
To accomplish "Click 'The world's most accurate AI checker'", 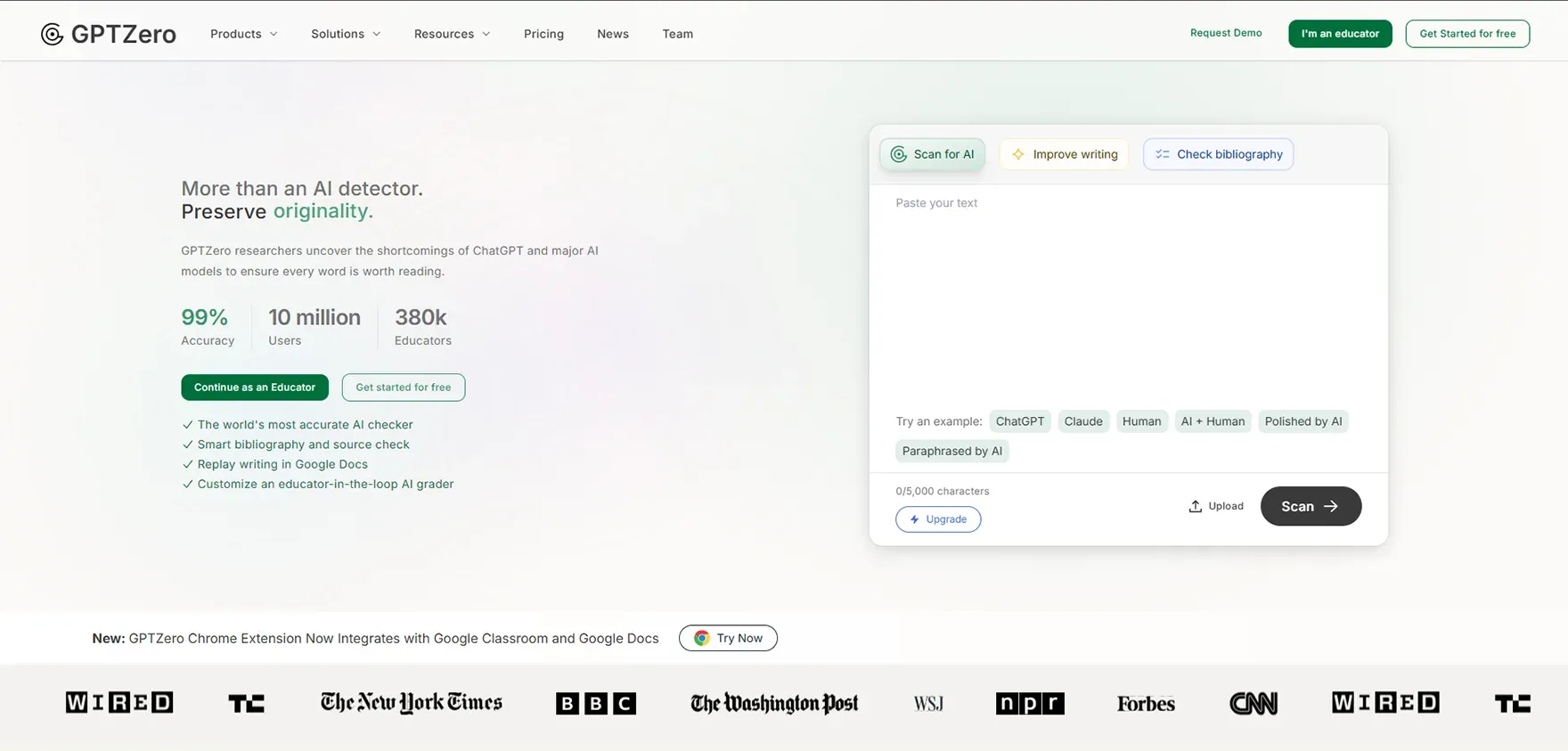I will pos(305,425).
